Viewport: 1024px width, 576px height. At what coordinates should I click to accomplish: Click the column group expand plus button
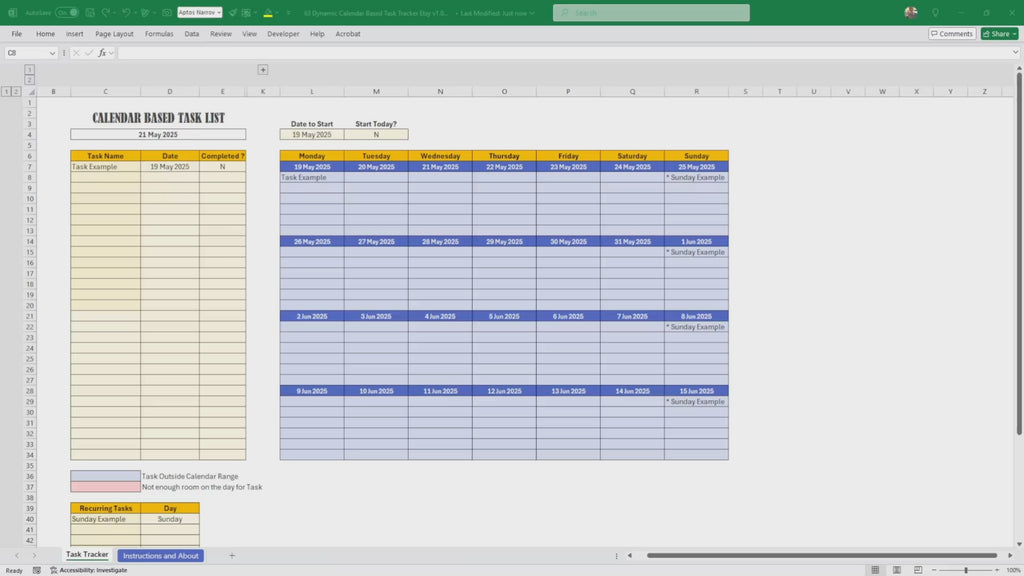click(263, 70)
